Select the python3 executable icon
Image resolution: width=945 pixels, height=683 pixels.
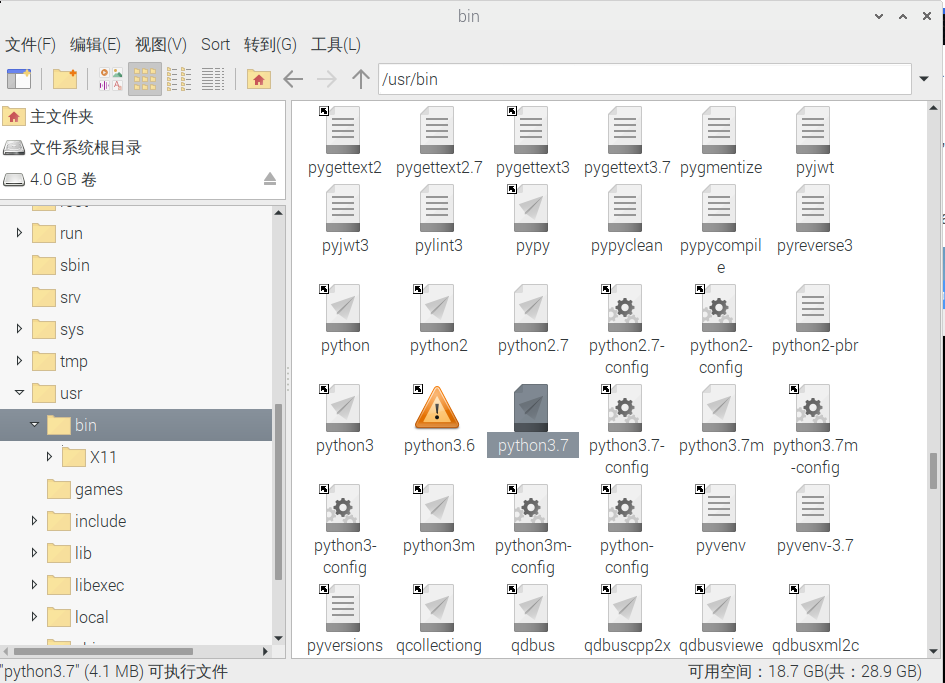pos(343,409)
